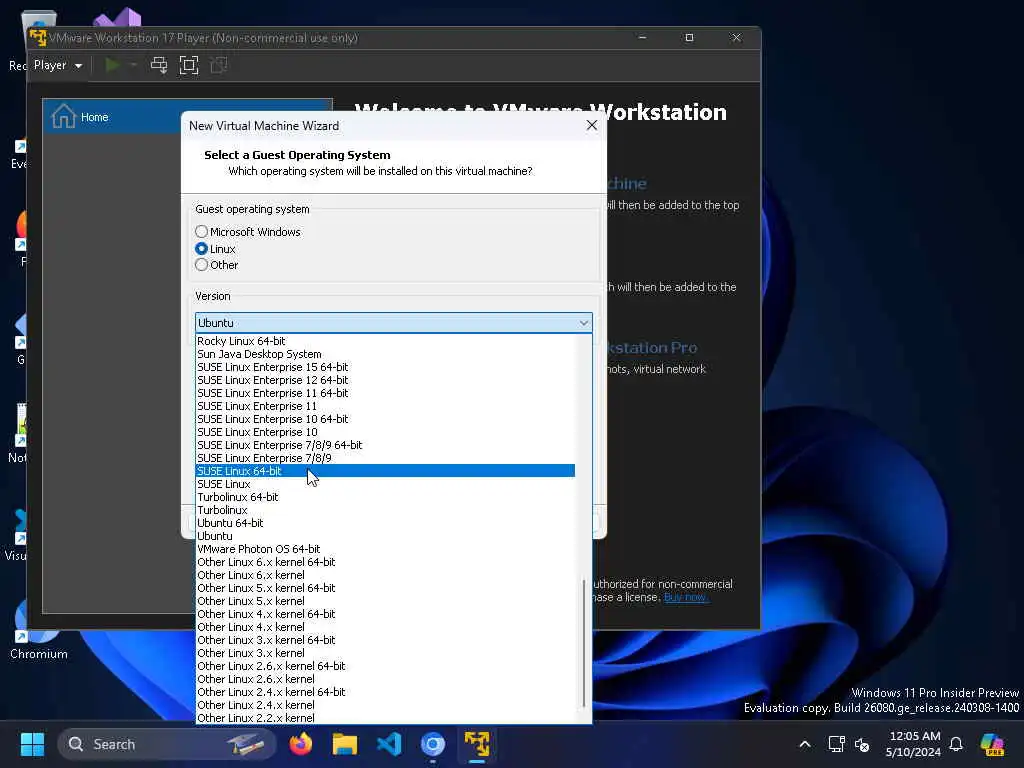1024x768 pixels.
Task: Choose SUSE Linux Enterprise 10 64-bit
Action: (385, 419)
